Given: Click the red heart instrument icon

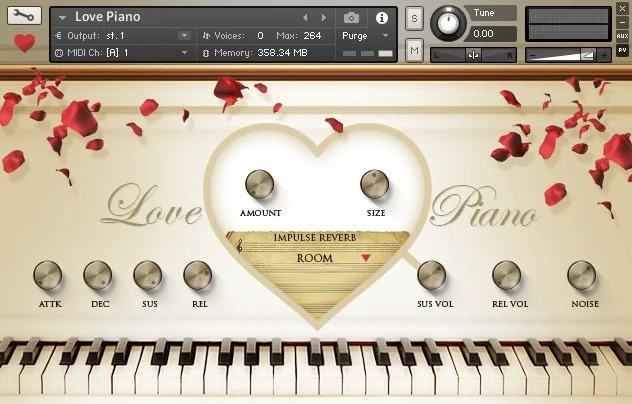Looking at the screenshot, I should click(23, 44).
